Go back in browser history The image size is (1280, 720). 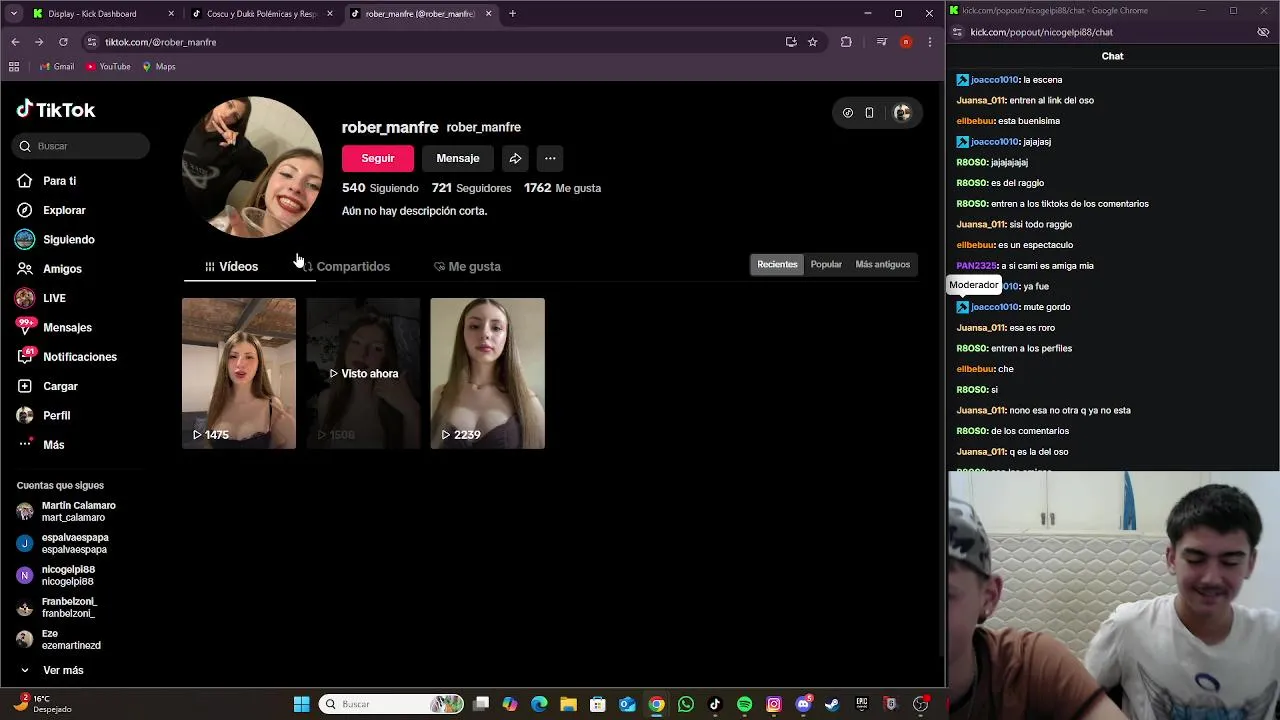pos(15,42)
